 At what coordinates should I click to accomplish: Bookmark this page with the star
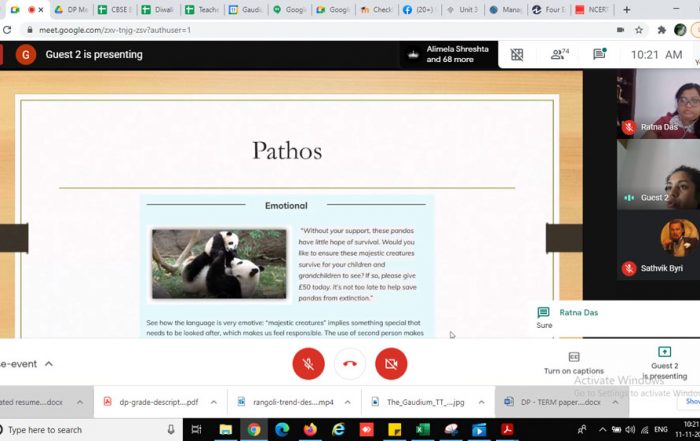(x=639, y=30)
